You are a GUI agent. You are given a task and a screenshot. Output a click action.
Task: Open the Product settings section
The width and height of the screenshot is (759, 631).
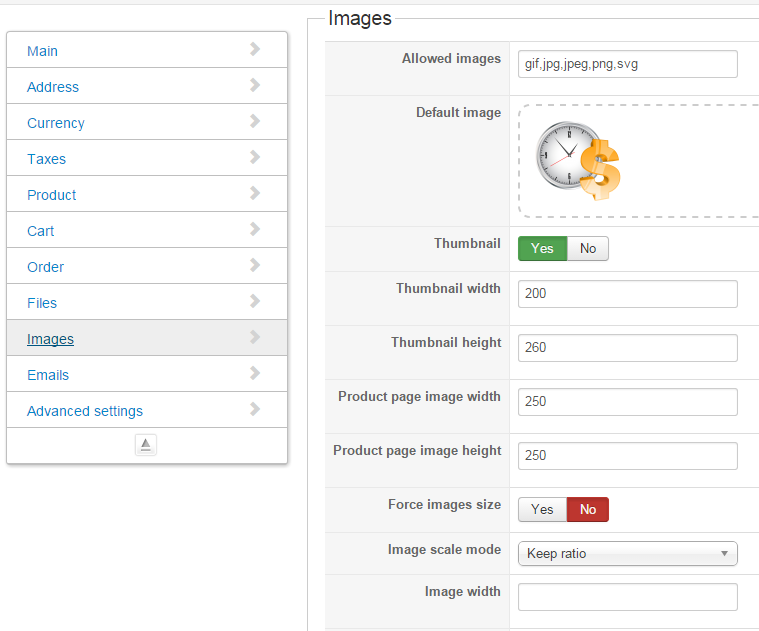coord(52,195)
